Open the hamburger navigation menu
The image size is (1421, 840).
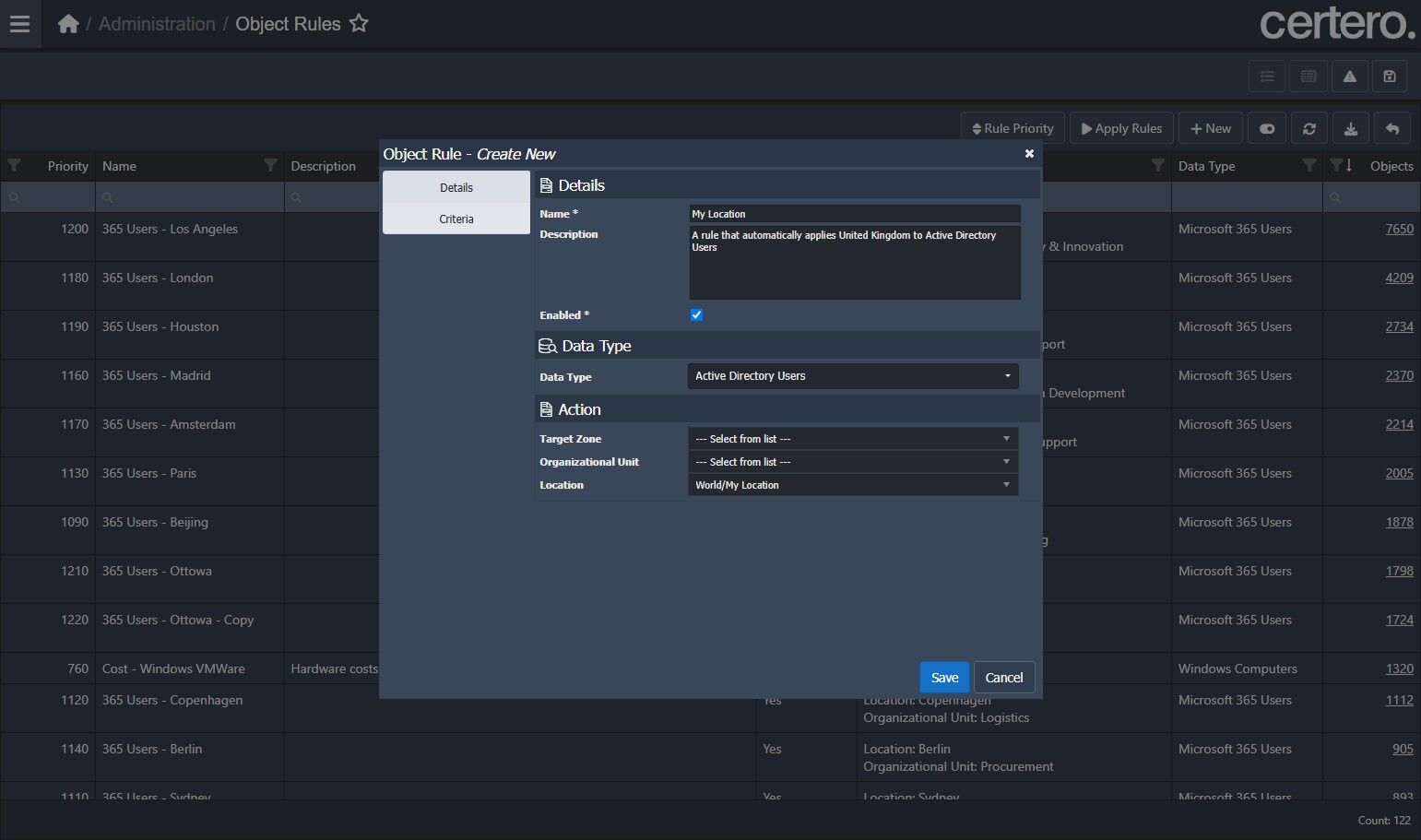point(19,24)
